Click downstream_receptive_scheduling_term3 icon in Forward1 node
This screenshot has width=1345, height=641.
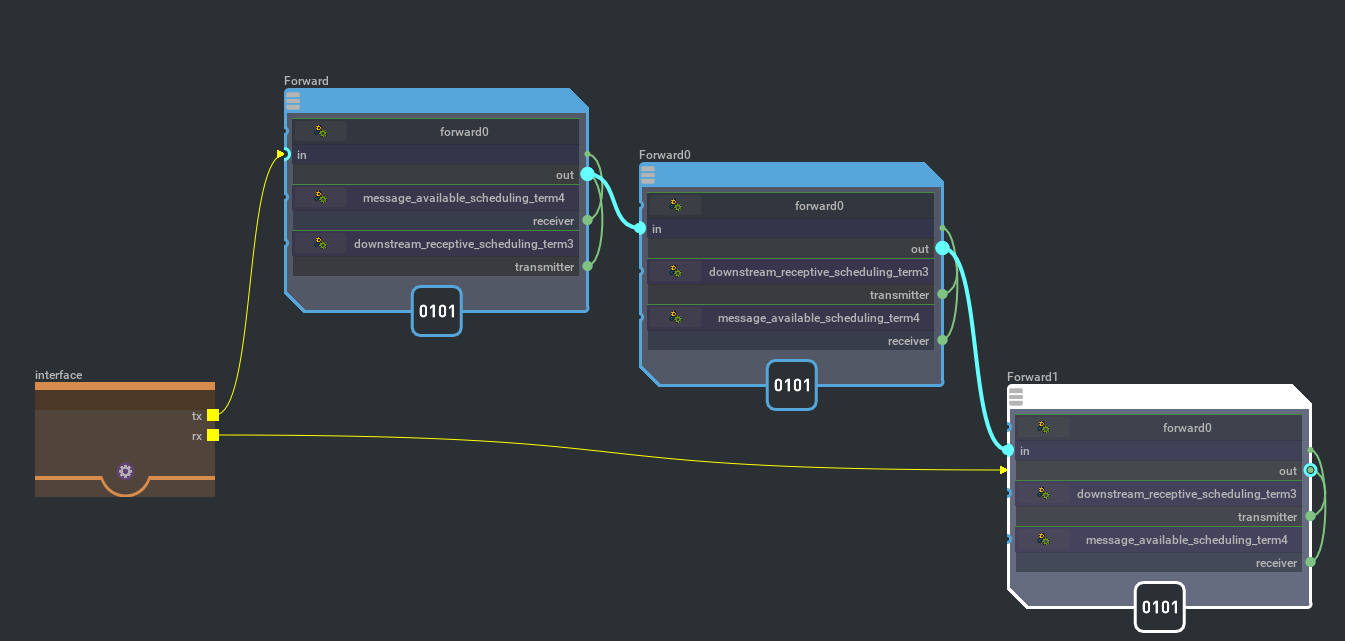point(1043,494)
